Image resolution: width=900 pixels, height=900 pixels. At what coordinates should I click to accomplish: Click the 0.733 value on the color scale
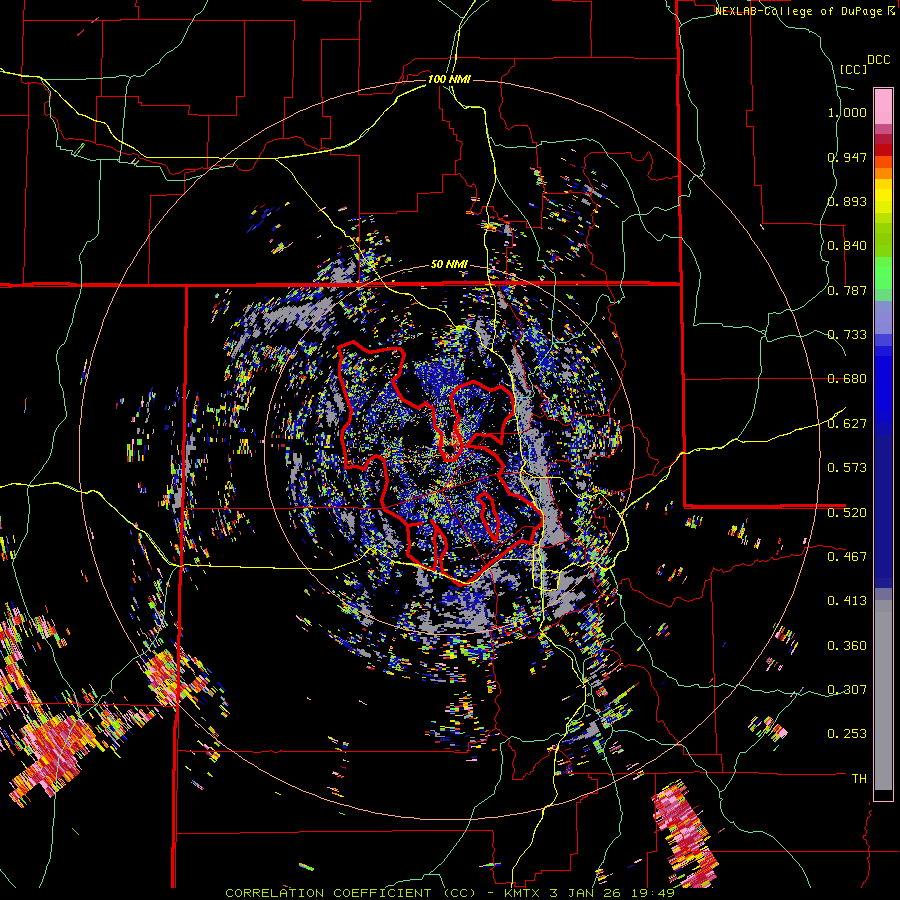coord(847,335)
